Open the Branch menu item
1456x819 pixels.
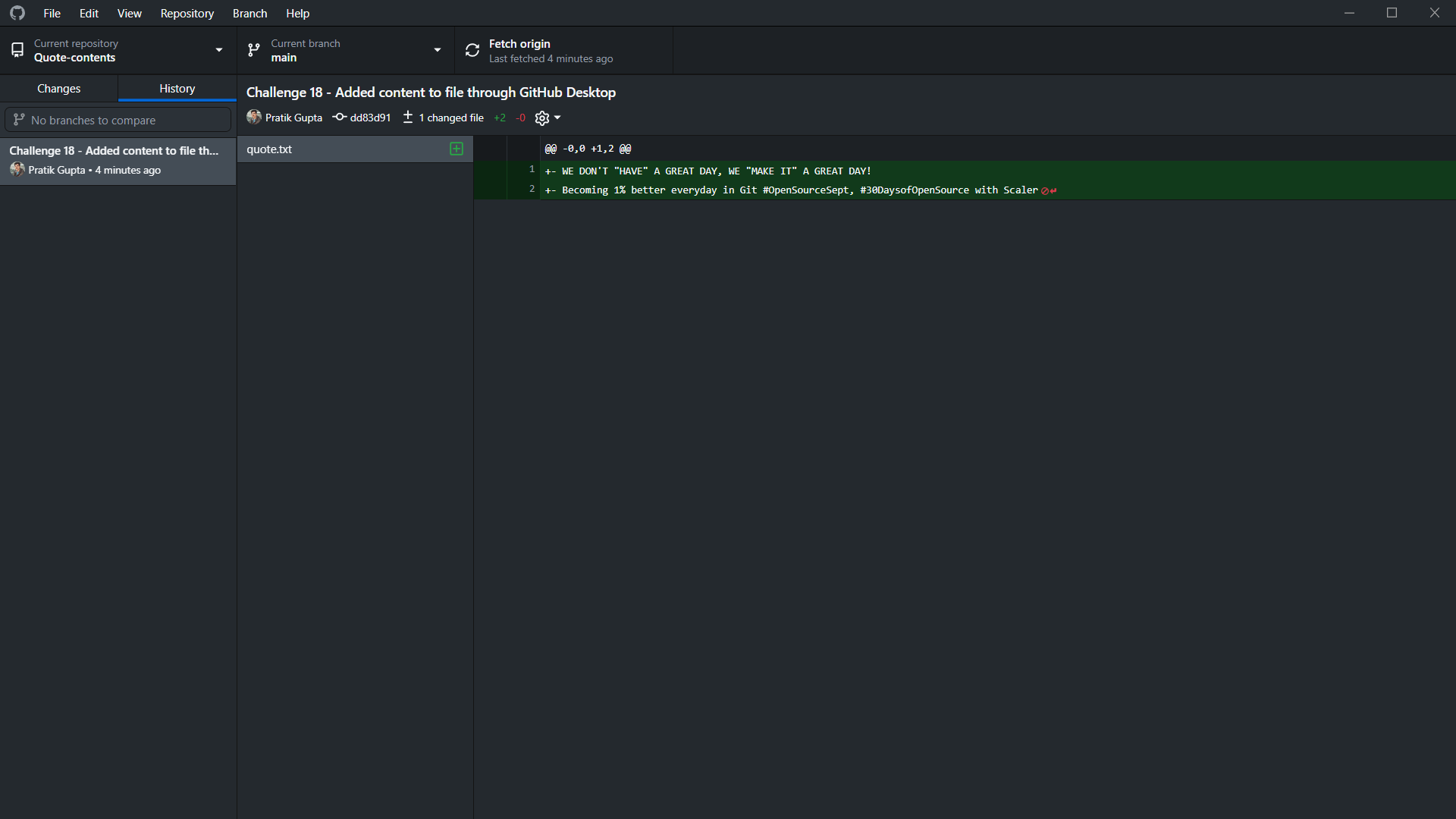point(249,13)
